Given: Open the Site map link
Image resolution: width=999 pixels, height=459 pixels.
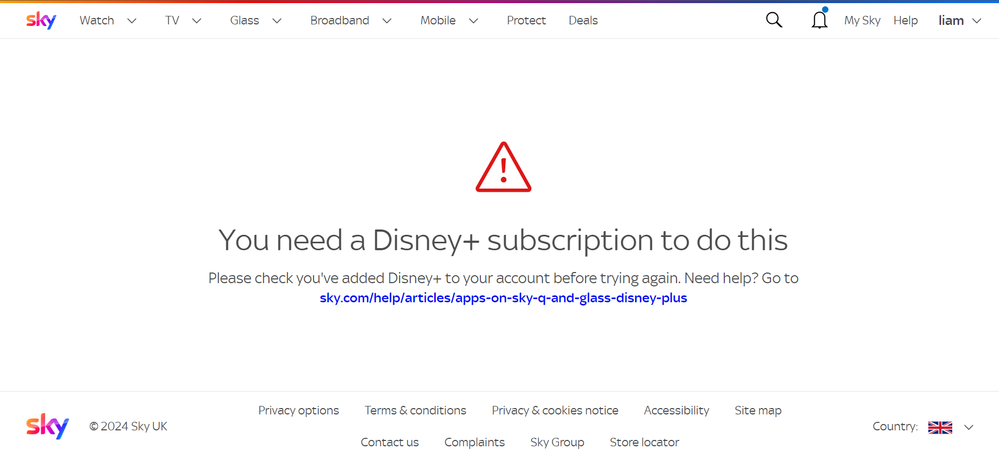Looking at the screenshot, I should point(758,411).
